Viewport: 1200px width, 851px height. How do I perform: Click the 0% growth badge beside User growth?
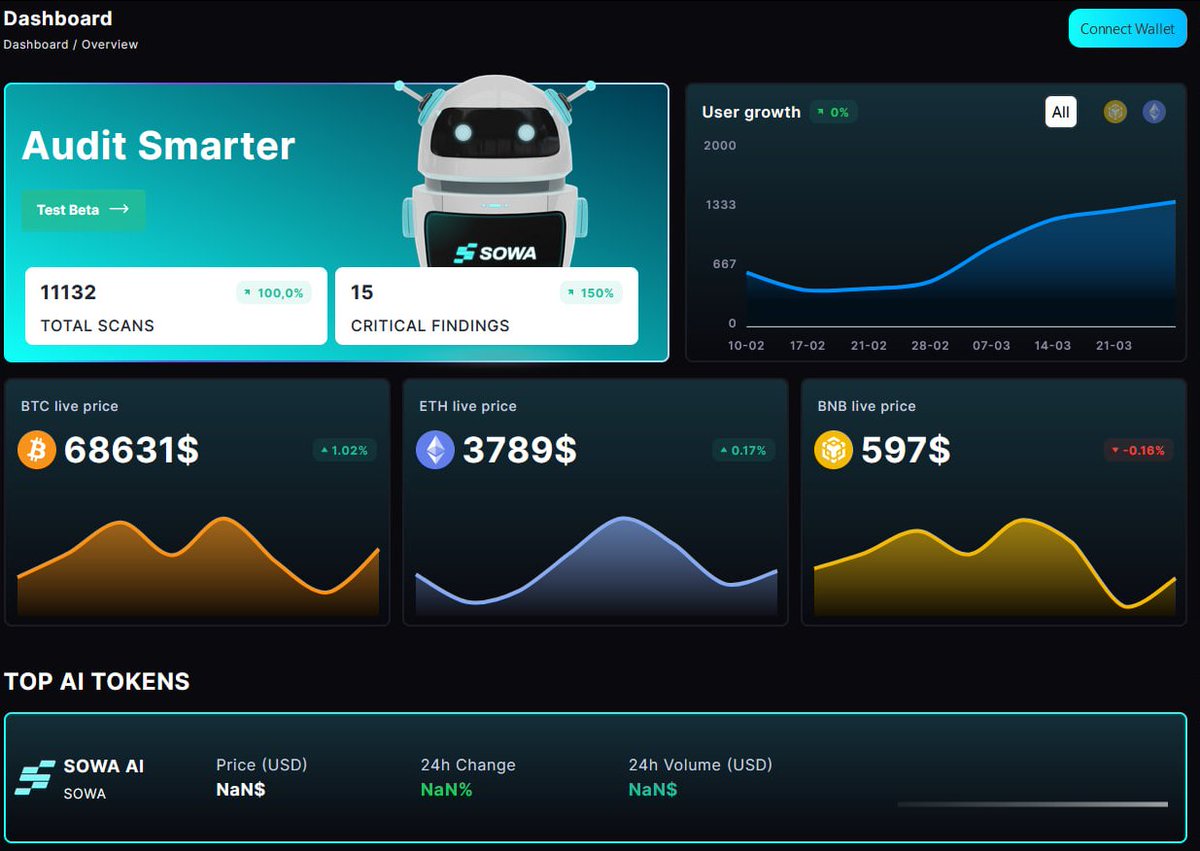(x=835, y=112)
